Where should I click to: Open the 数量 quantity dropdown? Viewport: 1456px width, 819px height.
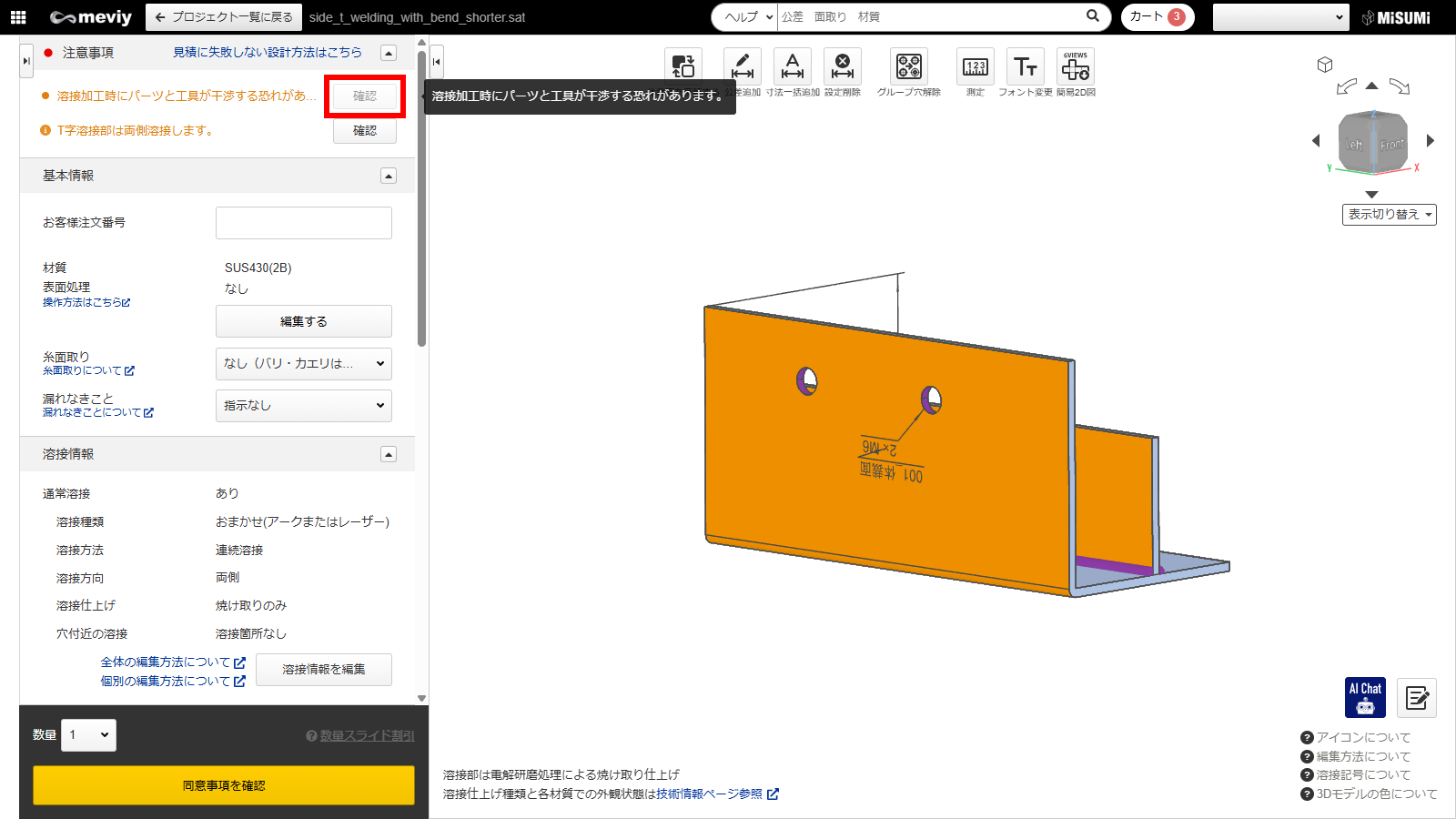[89, 735]
